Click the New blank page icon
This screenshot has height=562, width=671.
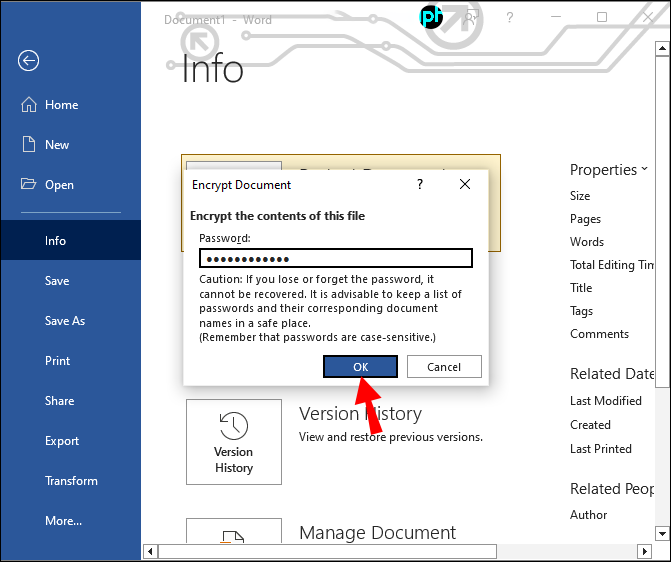tap(29, 144)
